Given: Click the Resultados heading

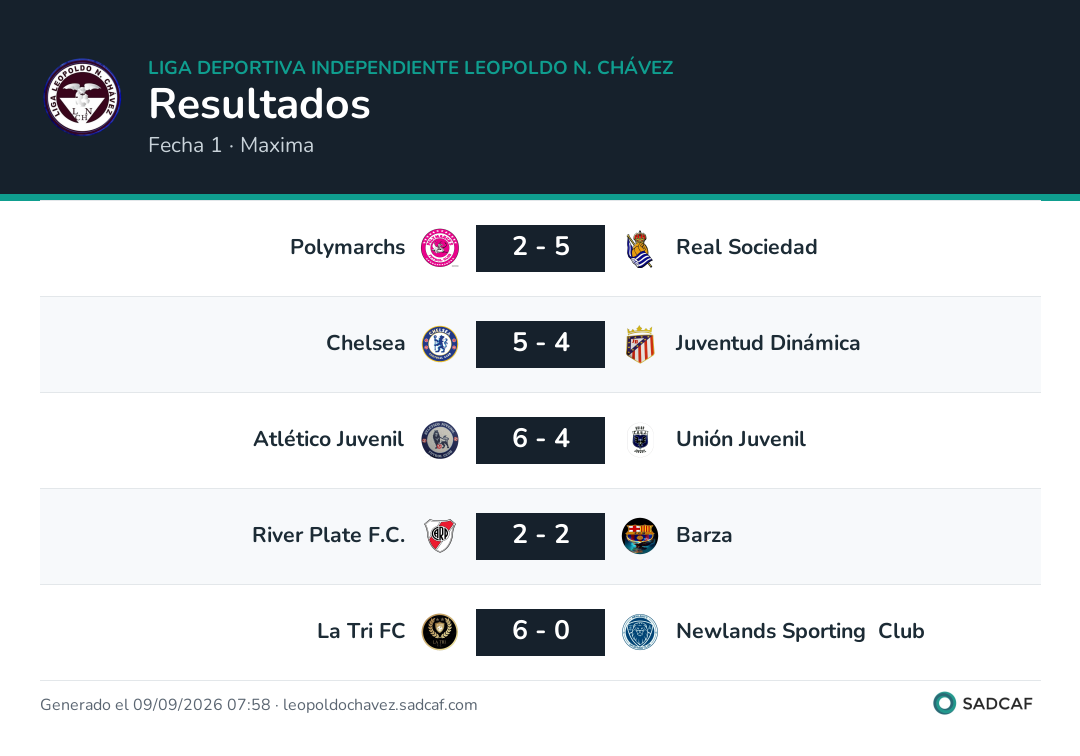Looking at the screenshot, I should (260, 104).
